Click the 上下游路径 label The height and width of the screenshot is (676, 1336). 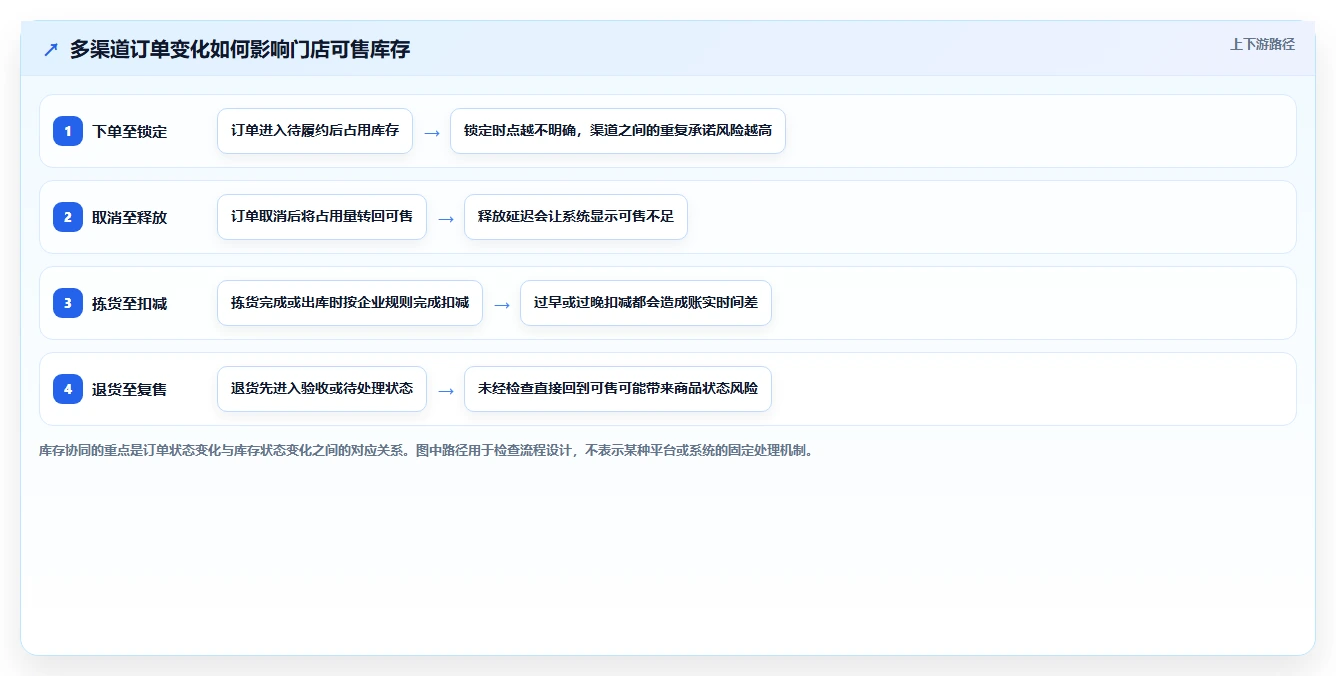1262,44
